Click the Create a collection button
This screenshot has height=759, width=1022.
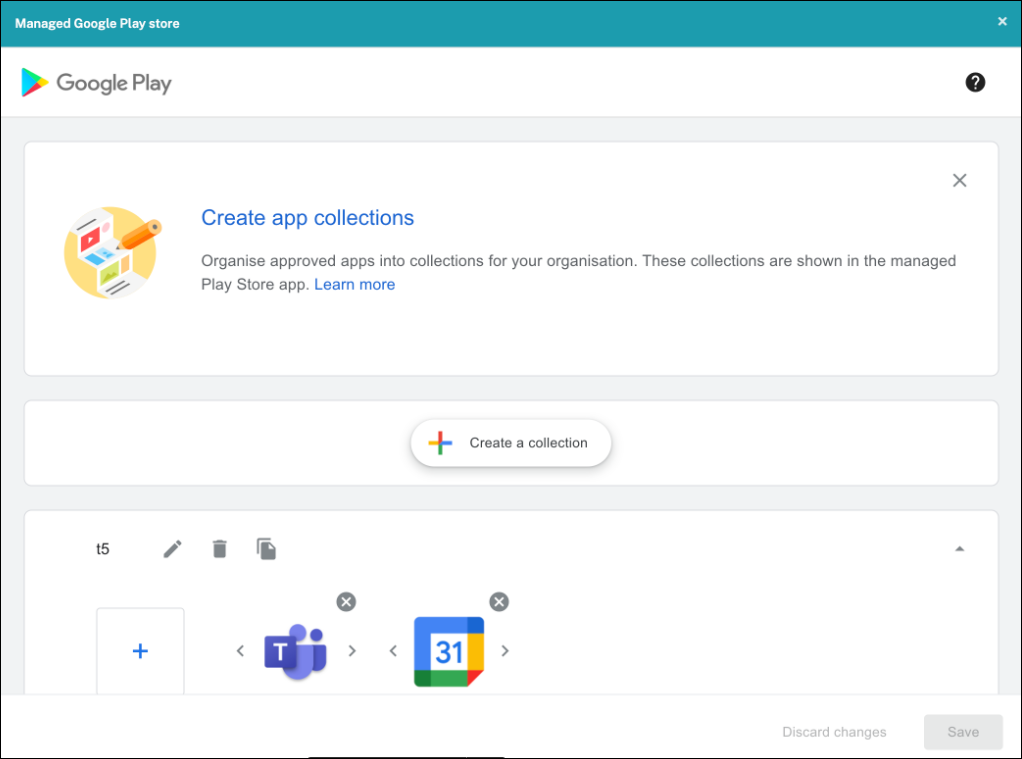pyautogui.click(x=510, y=443)
